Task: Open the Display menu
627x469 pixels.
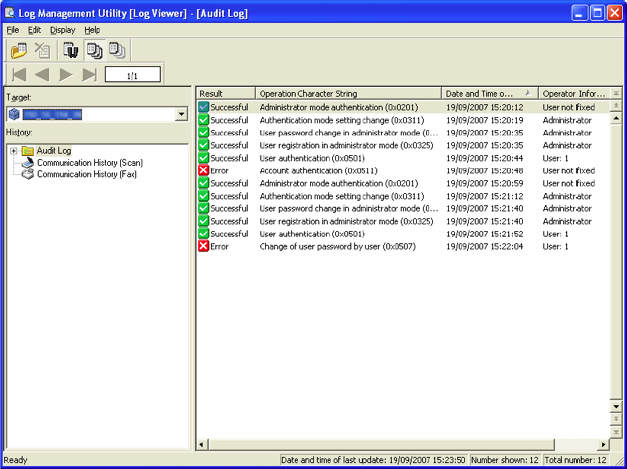Action: (63, 30)
